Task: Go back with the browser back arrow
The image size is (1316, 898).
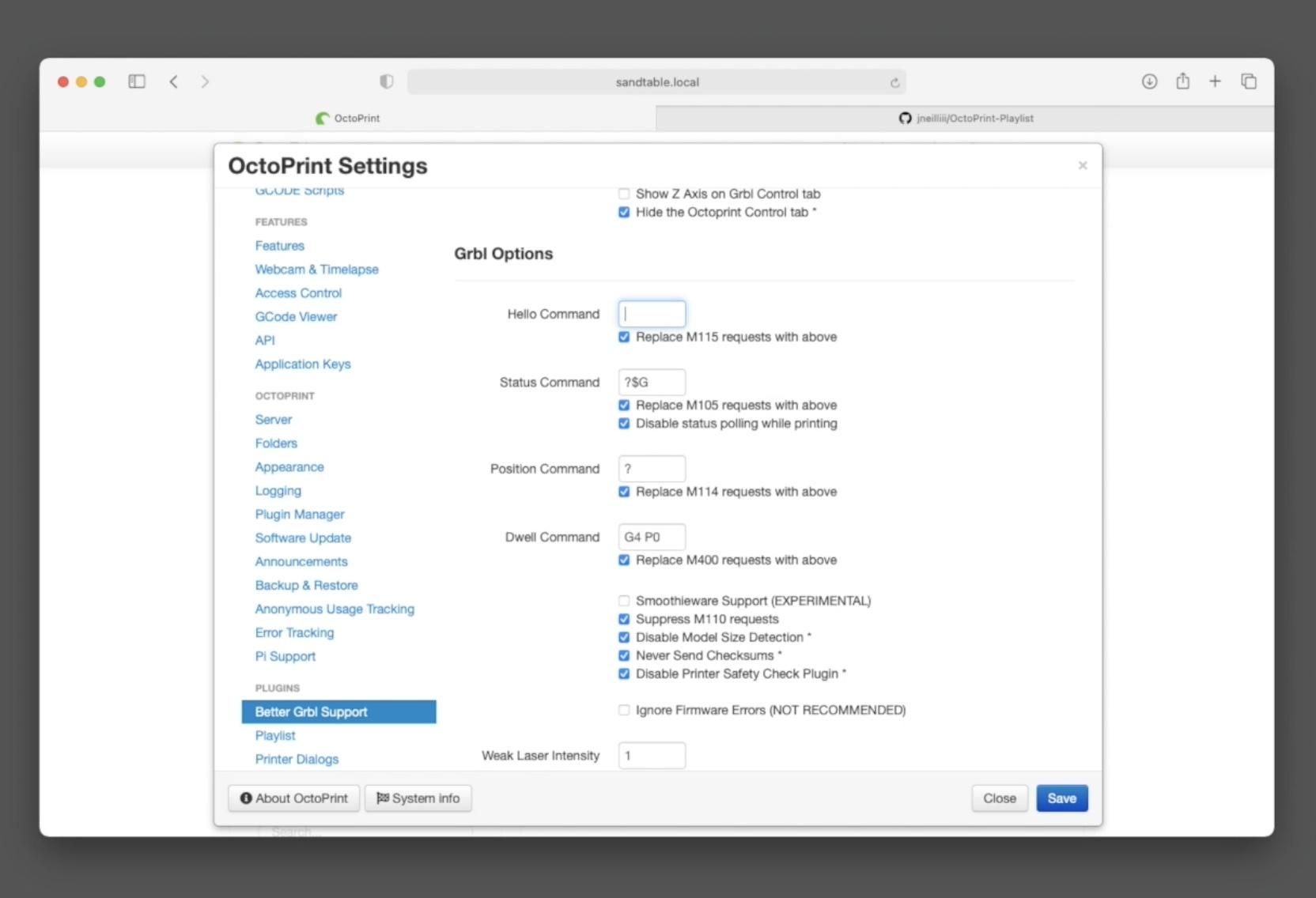Action: (174, 81)
